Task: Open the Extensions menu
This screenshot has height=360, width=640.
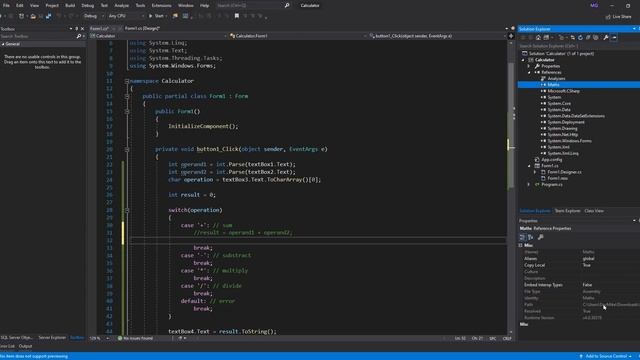Action: [x=161, y=6]
